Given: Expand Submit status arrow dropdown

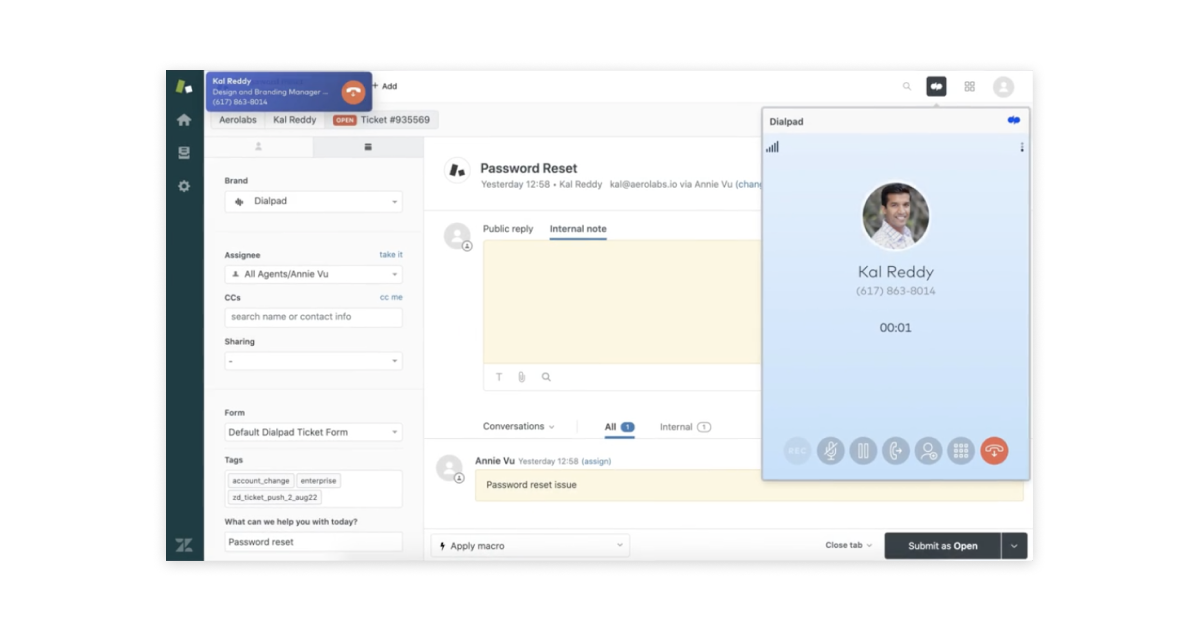Looking at the screenshot, I should coord(1015,546).
